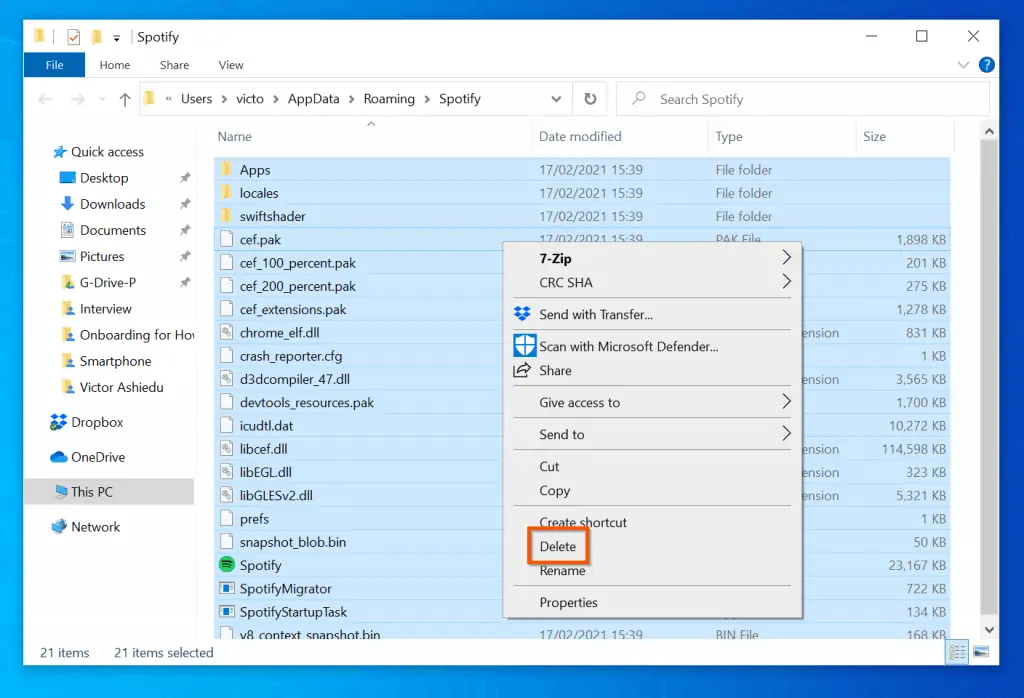
Task: Switch to Details view layout icon
Action: (957, 652)
